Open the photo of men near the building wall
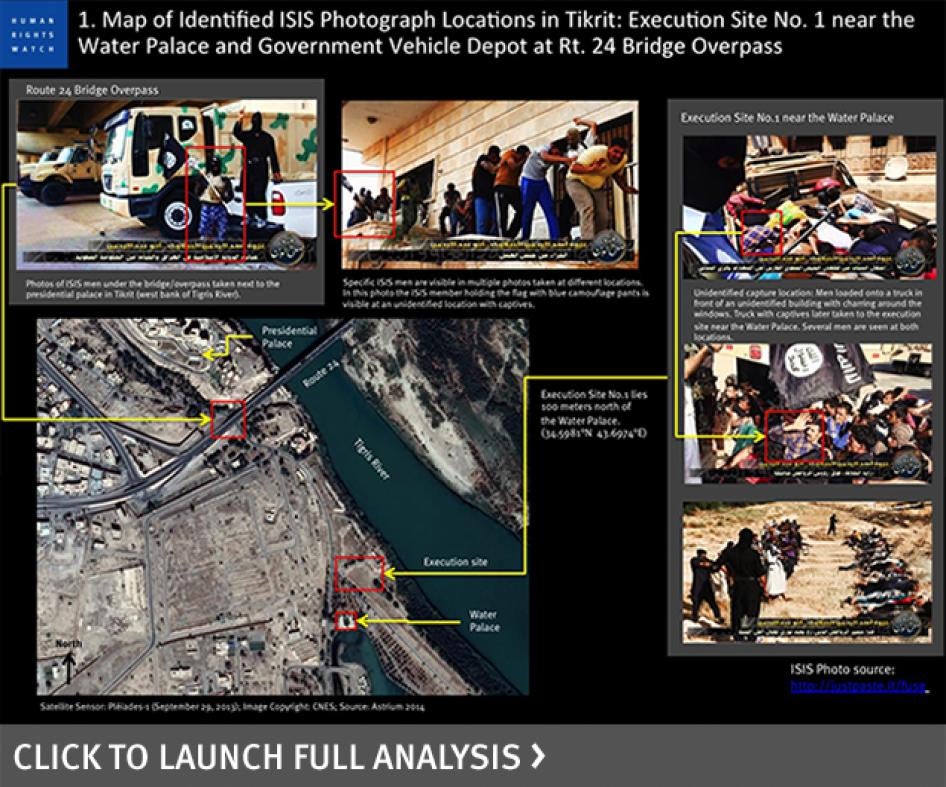The height and width of the screenshot is (787, 946). click(x=489, y=184)
